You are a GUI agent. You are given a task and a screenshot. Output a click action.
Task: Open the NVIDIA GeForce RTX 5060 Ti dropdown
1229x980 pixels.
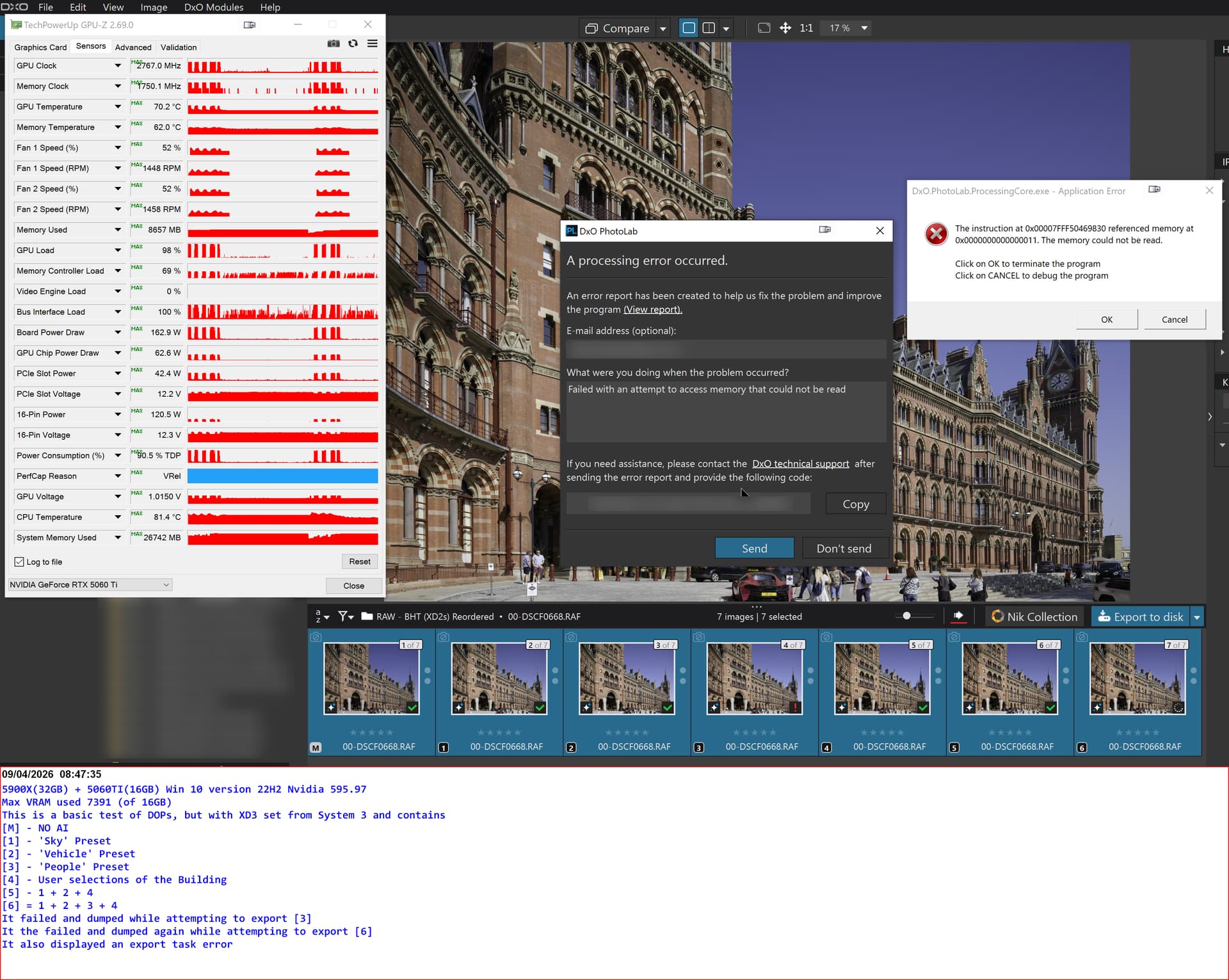click(x=90, y=585)
